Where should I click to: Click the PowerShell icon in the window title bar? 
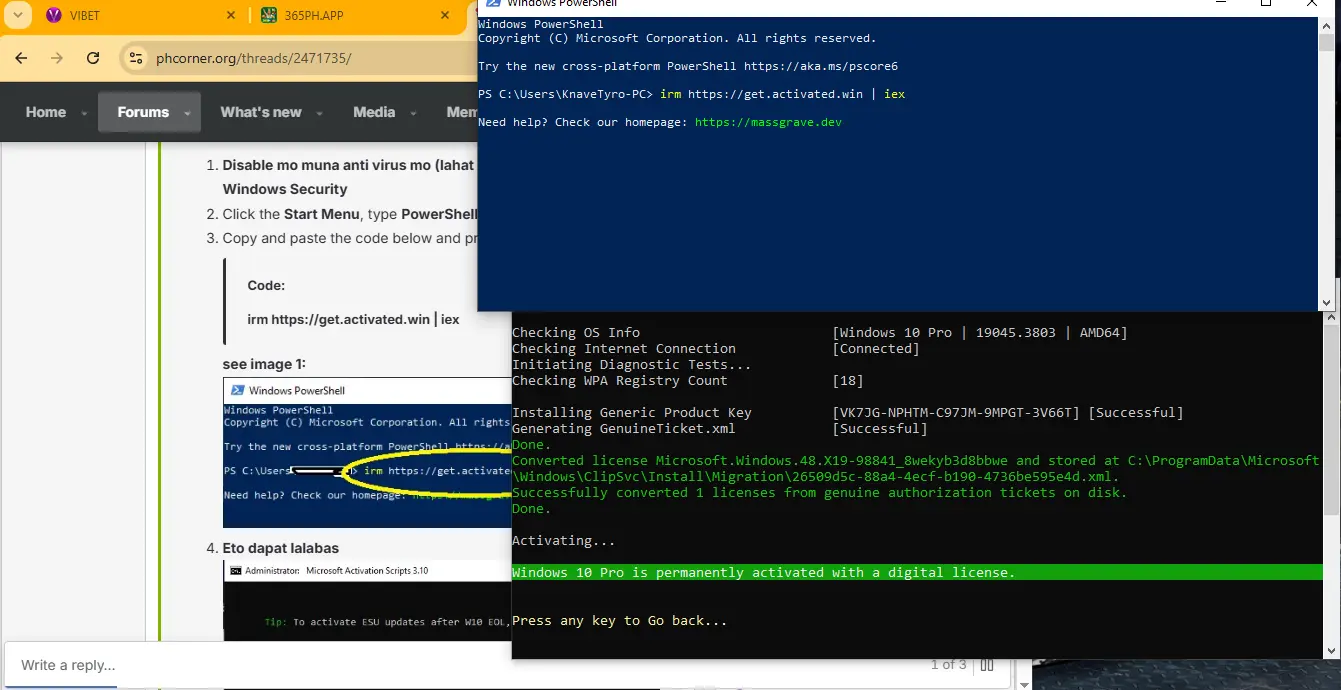491,3
